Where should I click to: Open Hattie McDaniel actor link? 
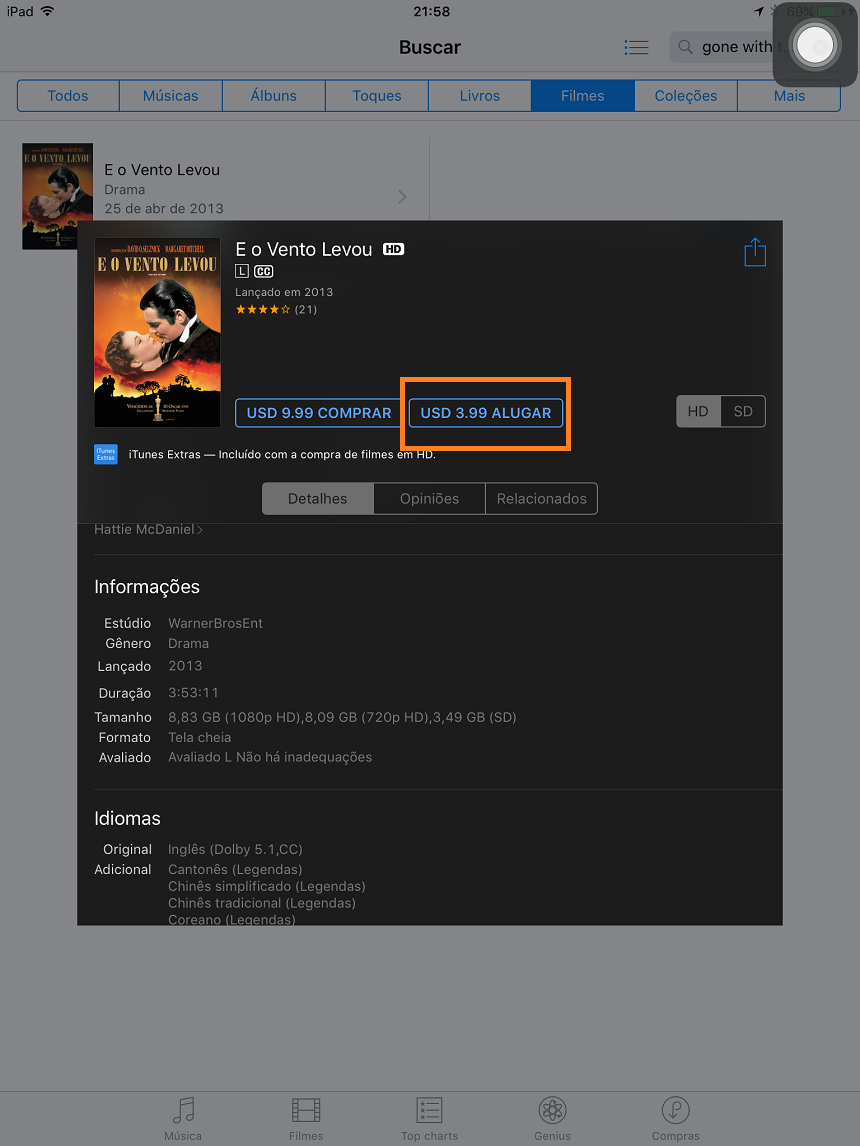(148, 529)
